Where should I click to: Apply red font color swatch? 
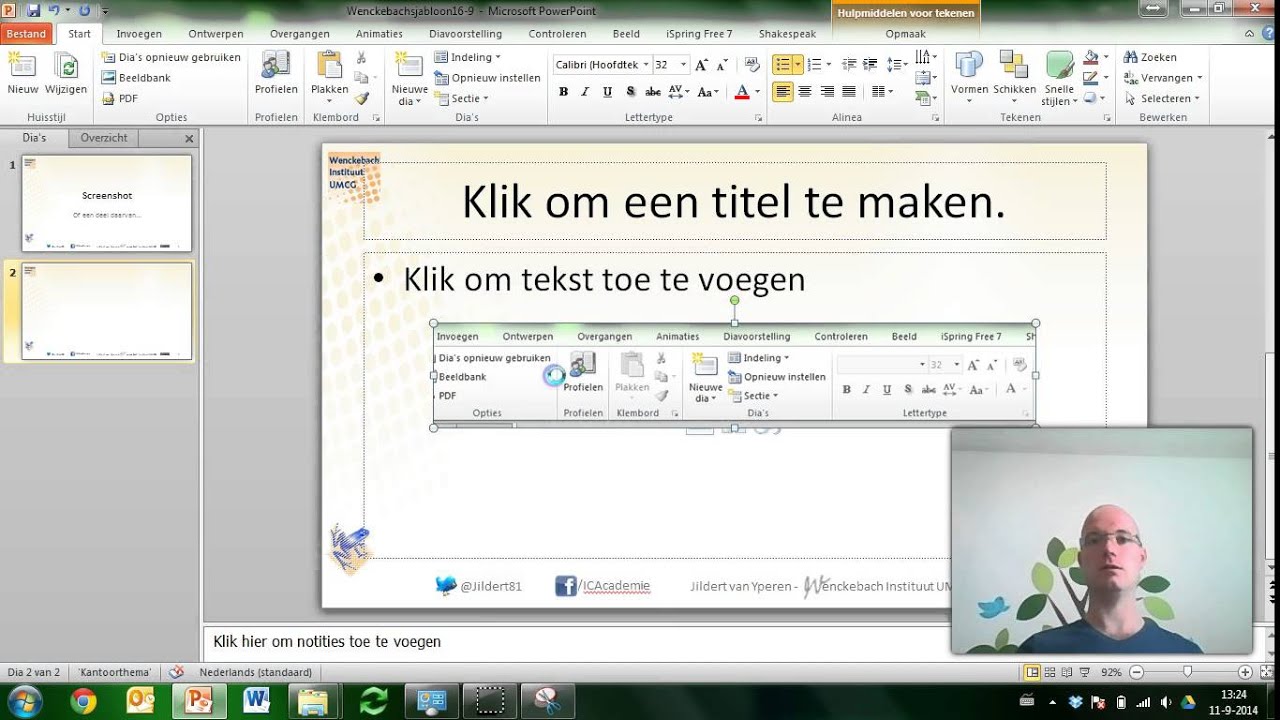click(x=742, y=91)
